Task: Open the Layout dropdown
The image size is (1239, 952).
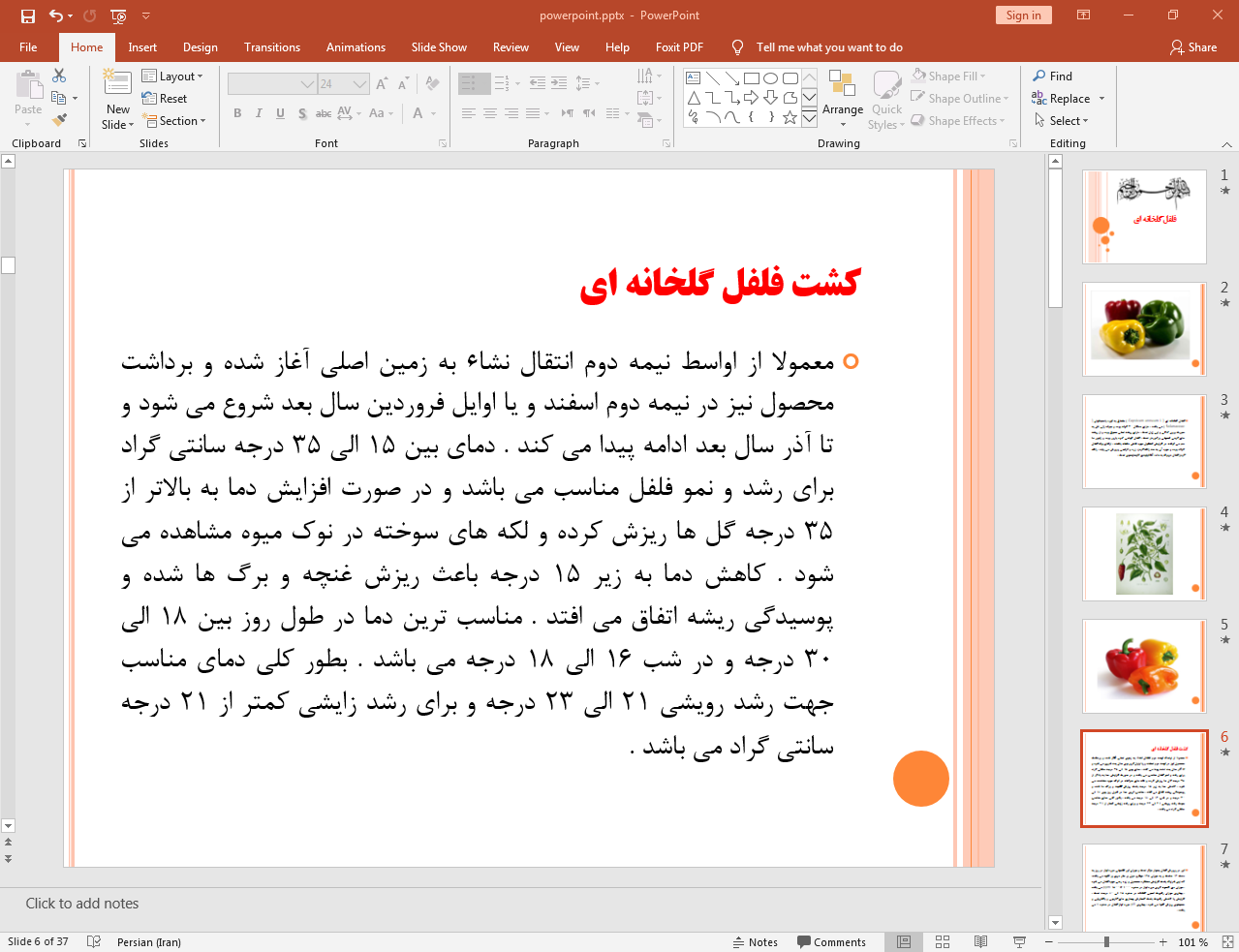Action: [x=172, y=77]
